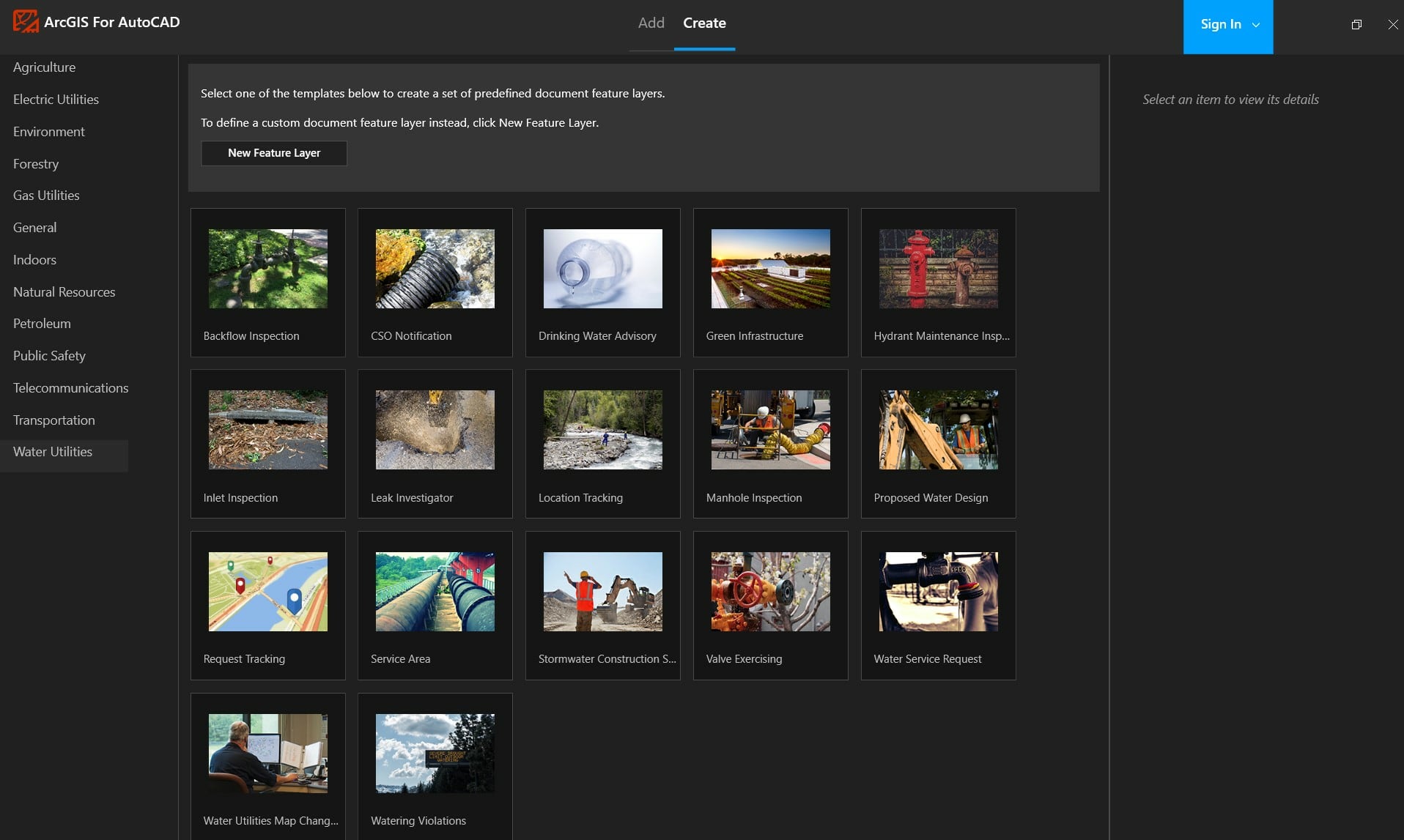1404x840 pixels.
Task: Click the Green Infrastructure label
Action: click(x=755, y=336)
